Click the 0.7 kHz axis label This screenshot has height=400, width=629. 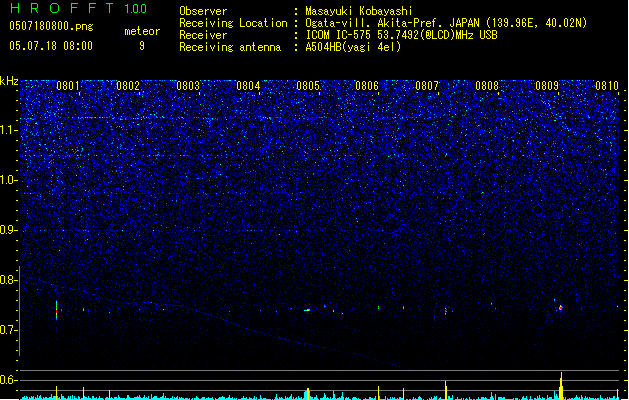9,330
